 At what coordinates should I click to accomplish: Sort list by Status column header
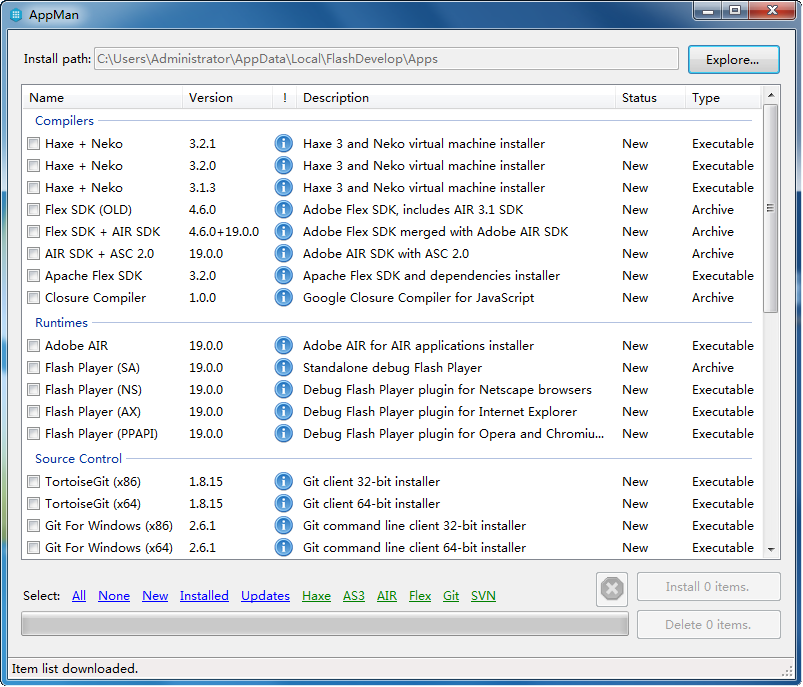pos(639,98)
